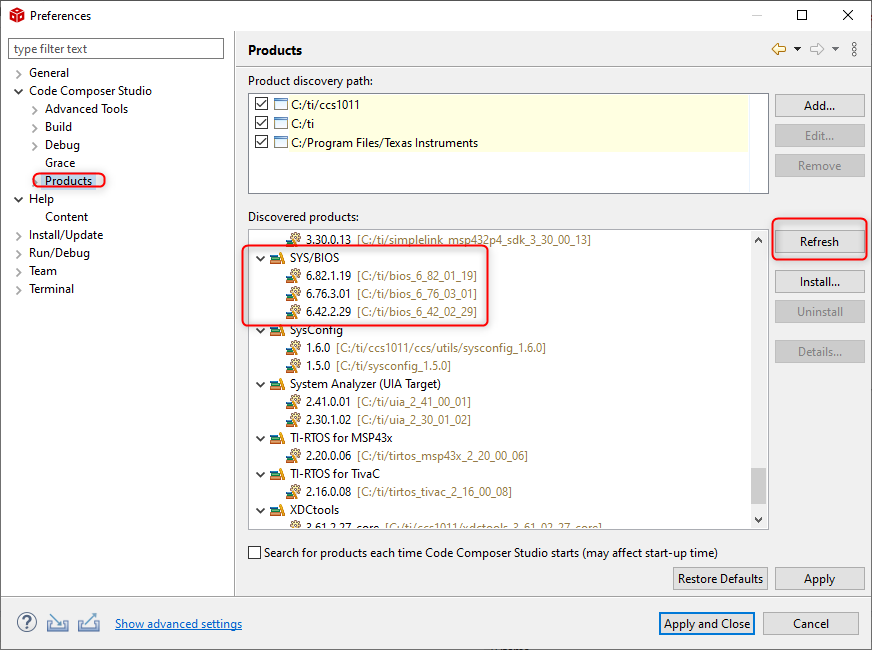Click the filter text input field
This screenshot has width=872, height=650.
point(116,49)
